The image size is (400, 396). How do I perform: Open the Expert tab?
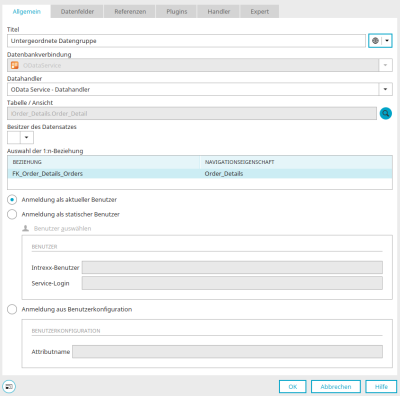260,12
